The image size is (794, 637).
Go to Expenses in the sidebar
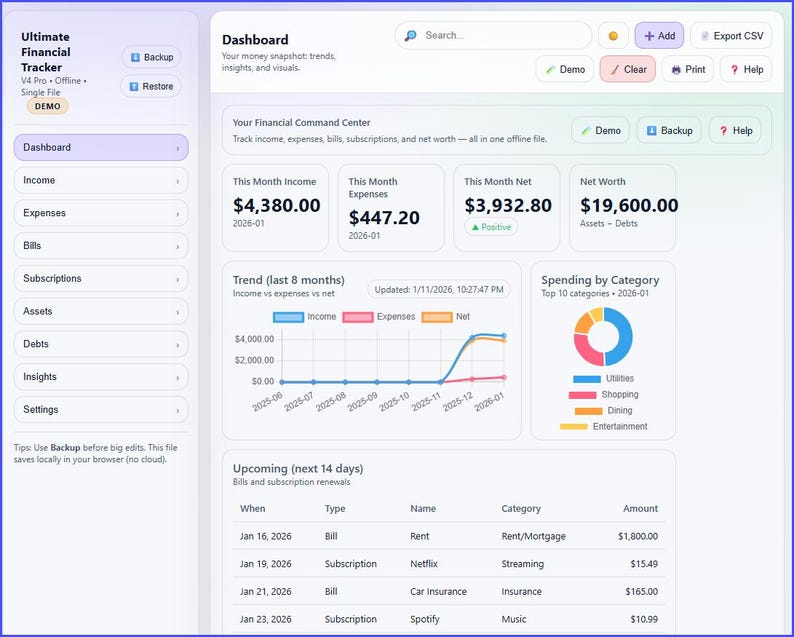[x=101, y=213]
